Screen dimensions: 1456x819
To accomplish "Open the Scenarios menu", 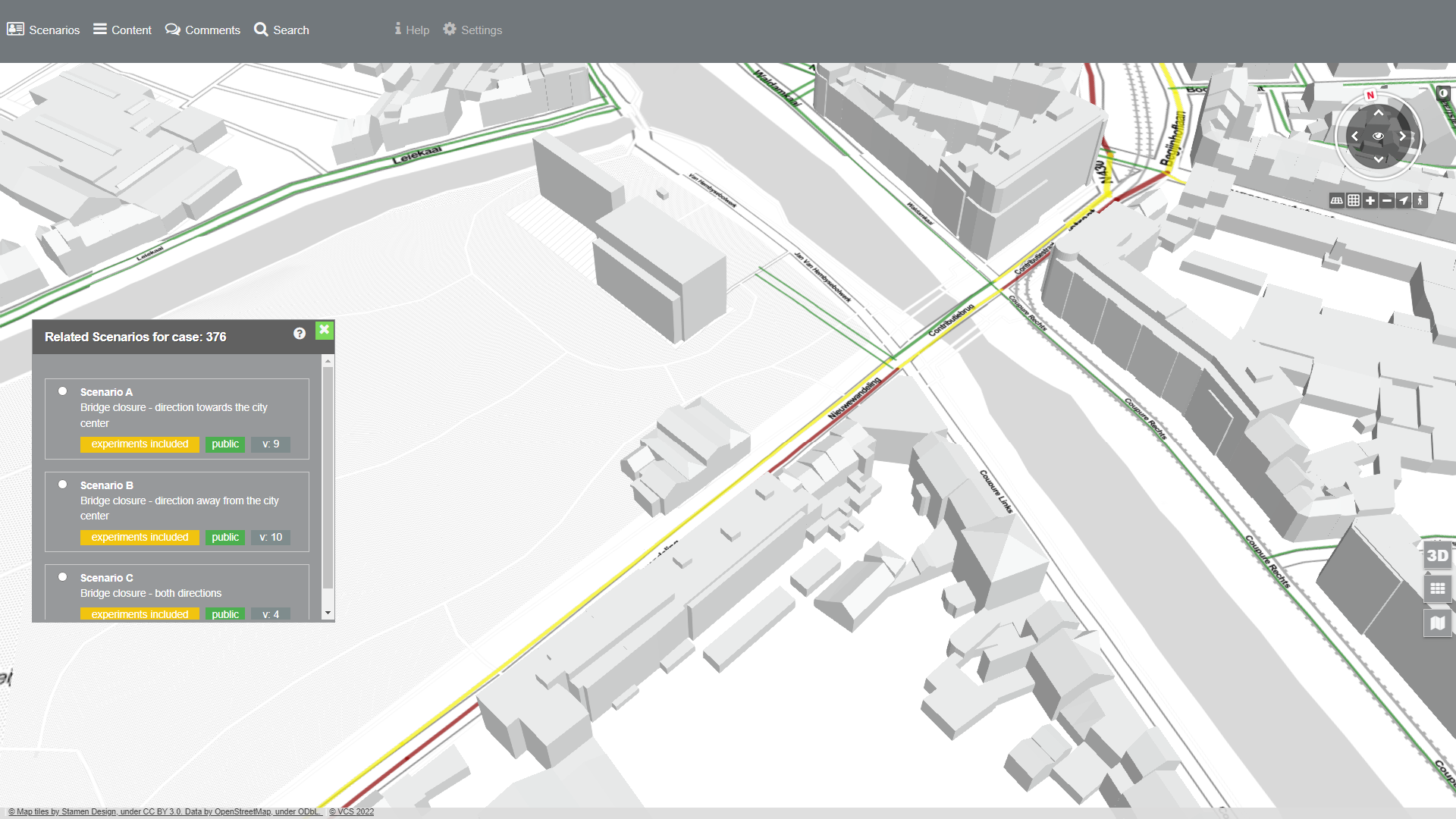I will 43,30.
